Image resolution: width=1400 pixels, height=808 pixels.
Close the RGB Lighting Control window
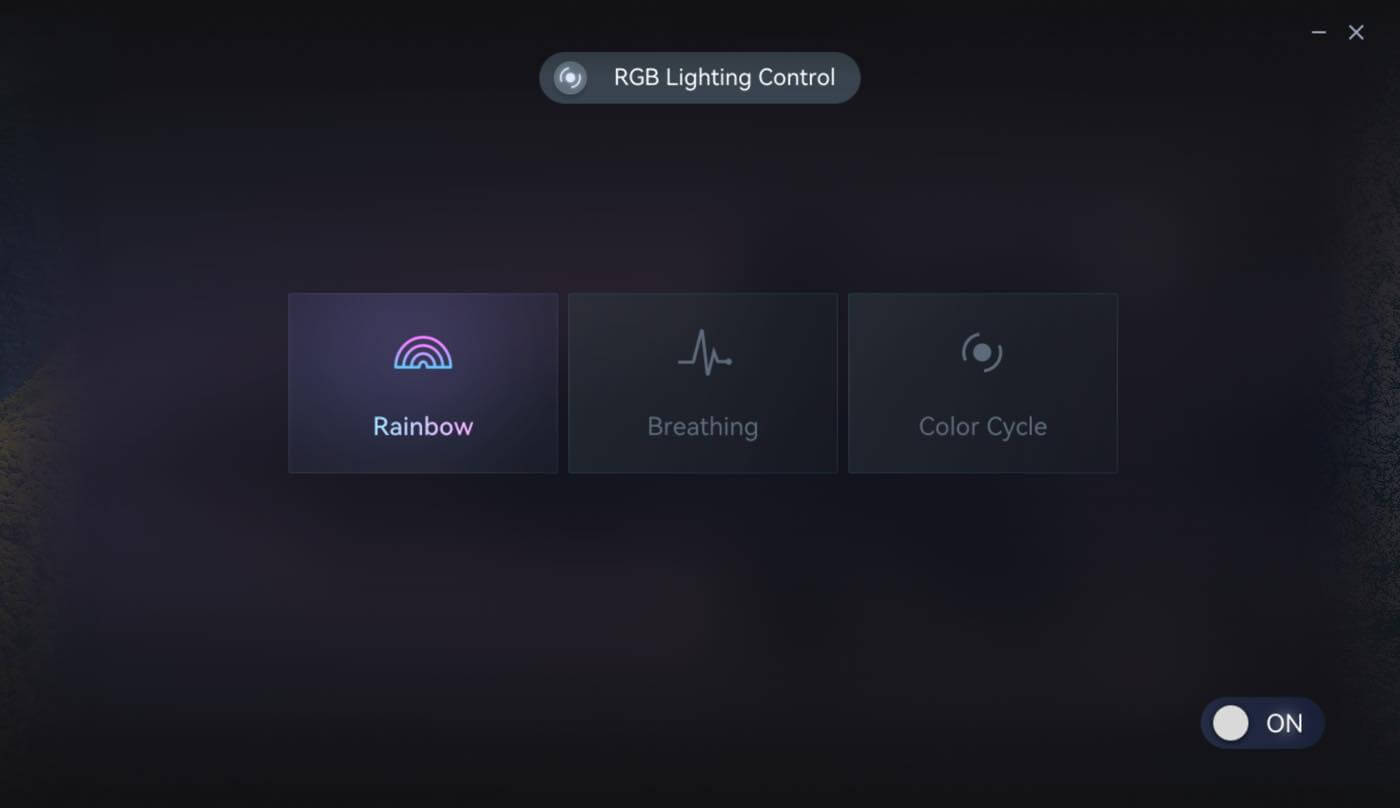point(1356,33)
